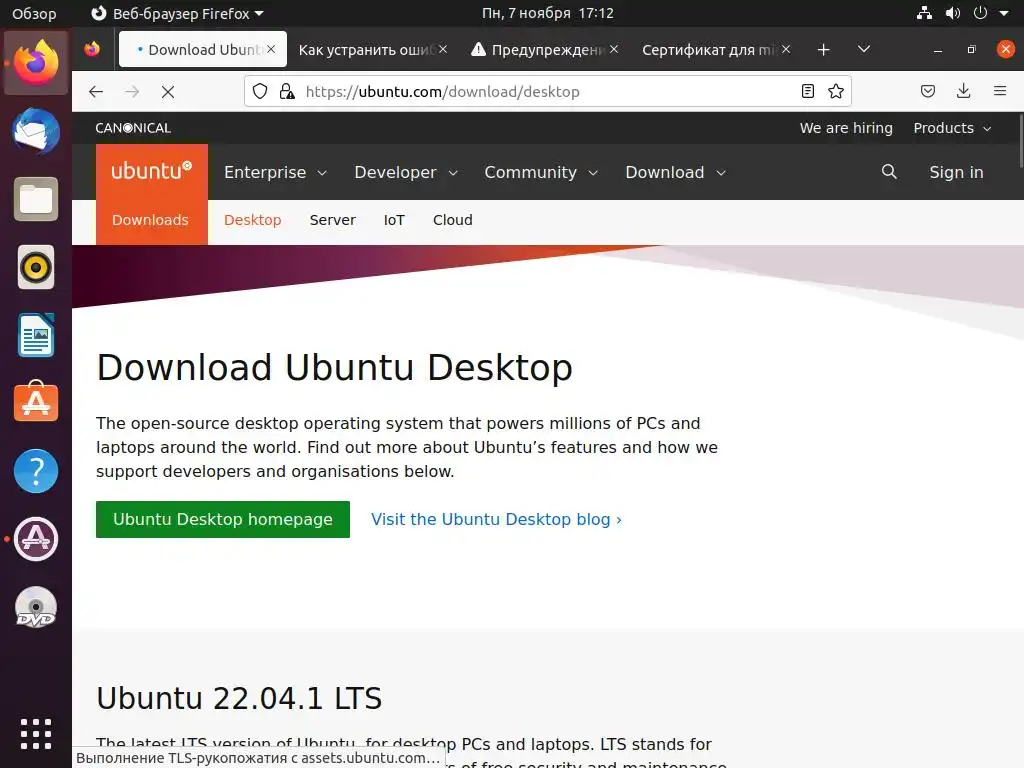
Task: Open Firefox View pinned icon
Action: 92,49
